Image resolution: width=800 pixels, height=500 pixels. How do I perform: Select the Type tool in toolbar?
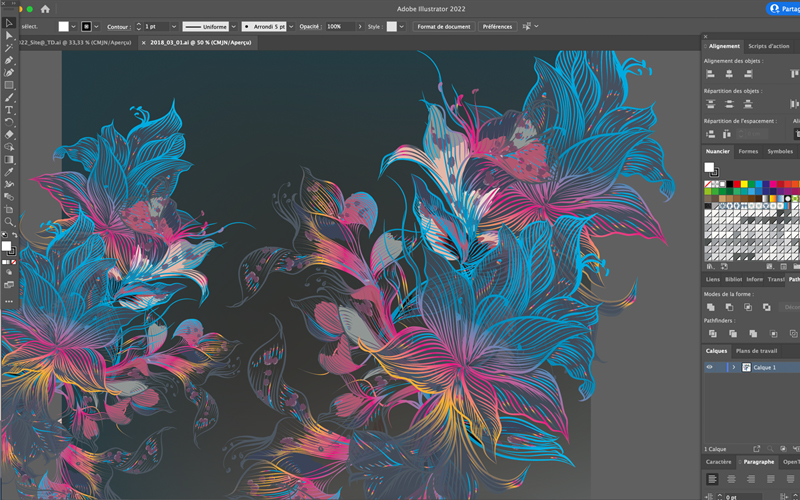9,109
